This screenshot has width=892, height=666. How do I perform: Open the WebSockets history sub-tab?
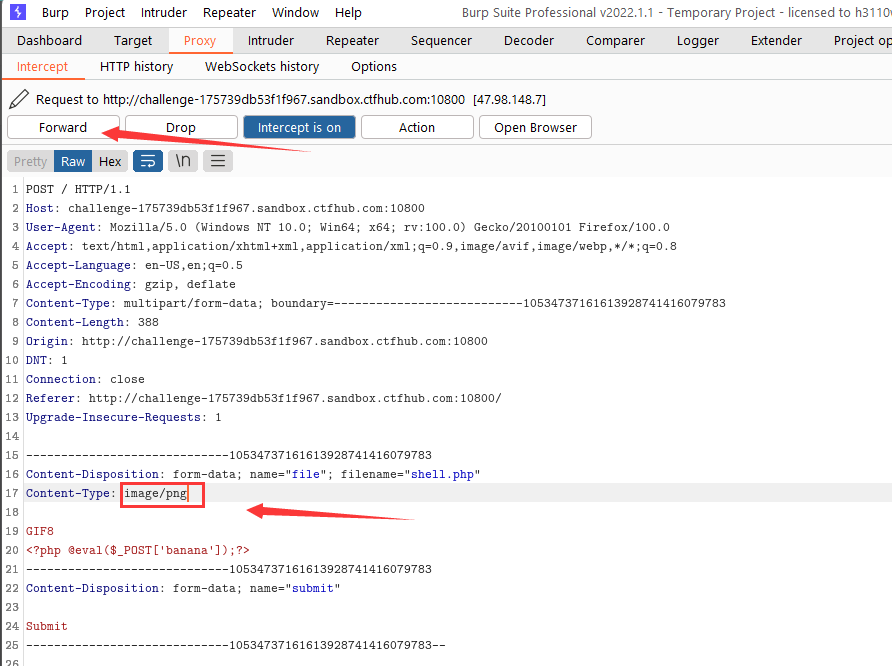[262, 67]
